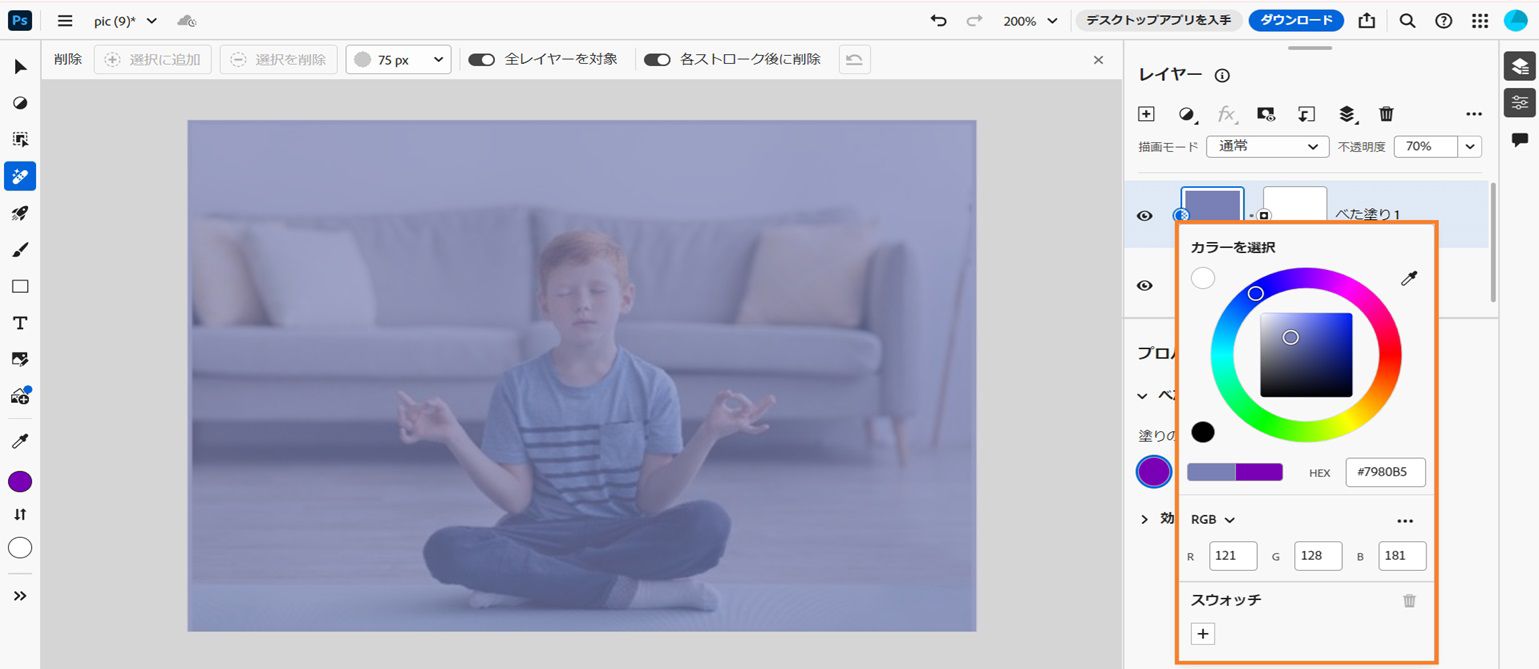Select the Move tool in the toolbar
Image resolution: width=1539 pixels, height=669 pixels.
coord(20,66)
